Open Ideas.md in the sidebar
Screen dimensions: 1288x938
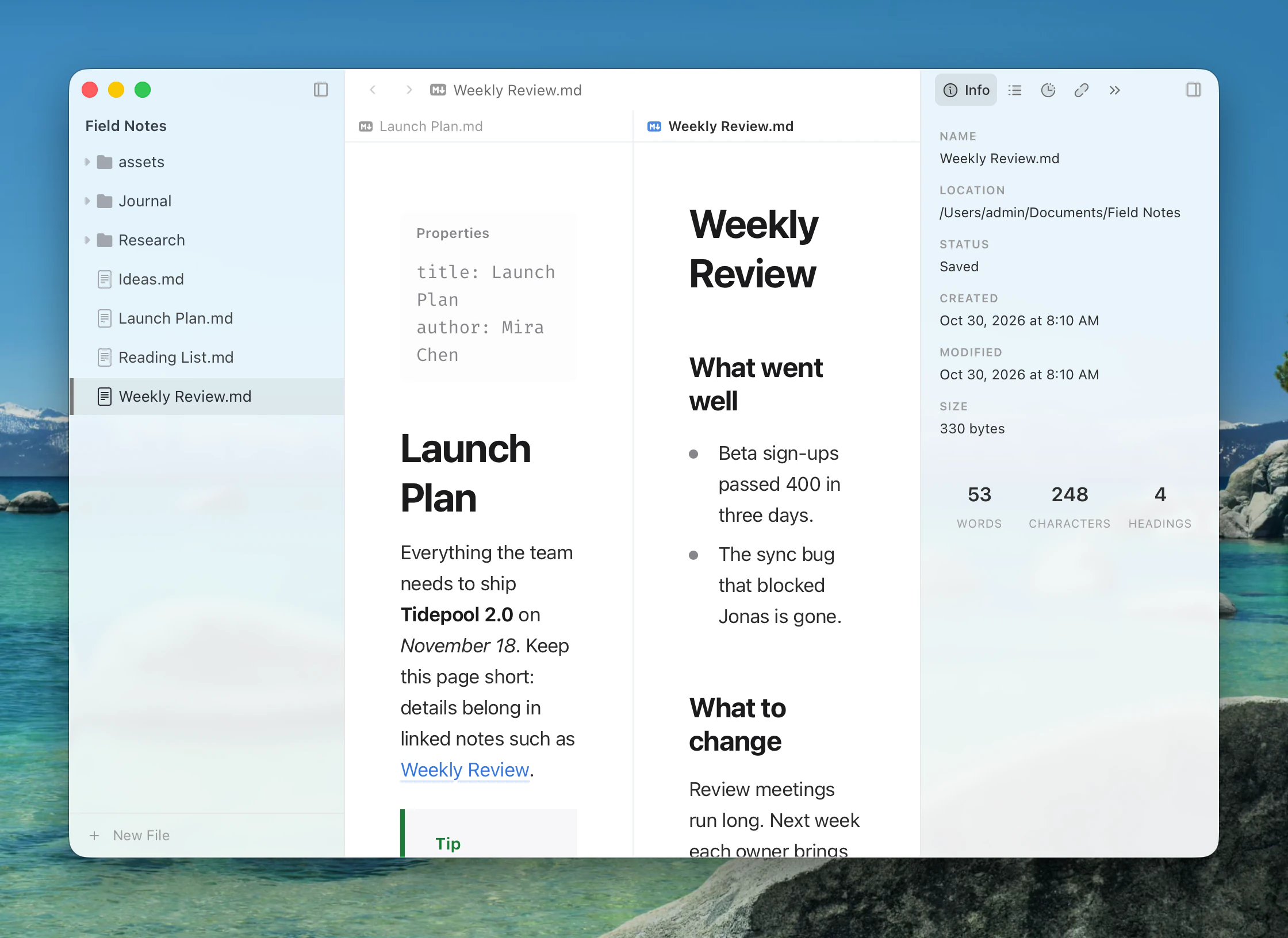[x=207, y=279]
